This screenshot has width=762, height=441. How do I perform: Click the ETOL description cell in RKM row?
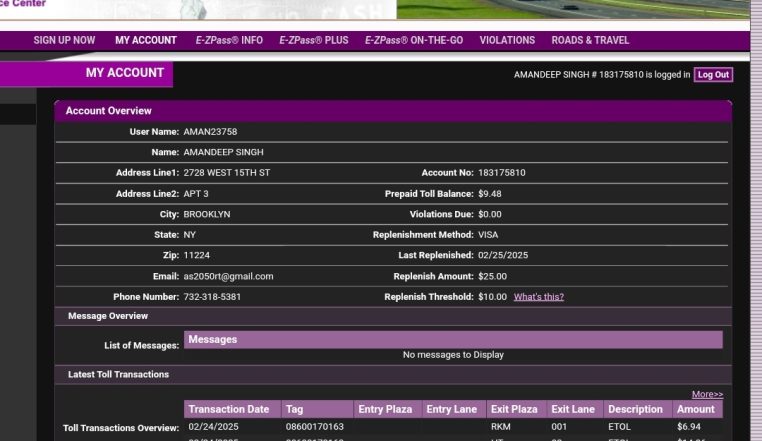click(x=619, y=426)
